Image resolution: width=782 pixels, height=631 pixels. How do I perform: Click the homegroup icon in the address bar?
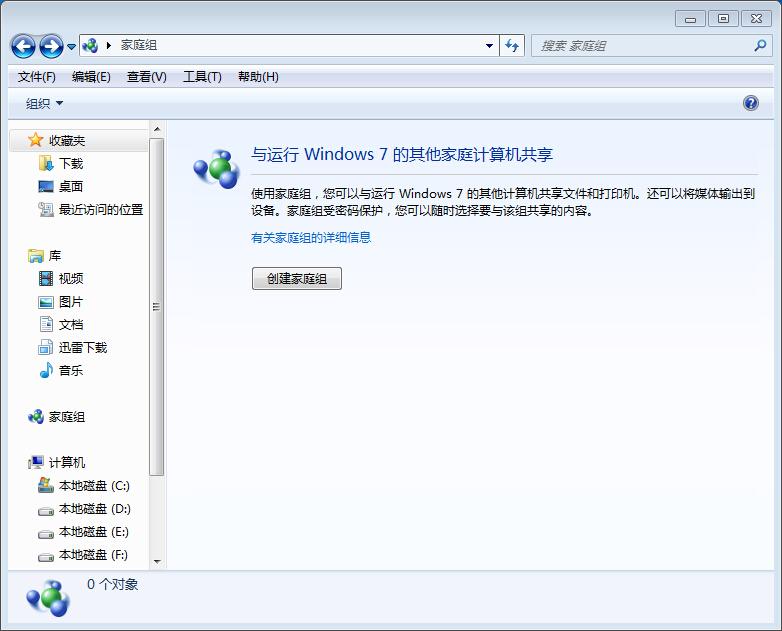tap(90, 46)
